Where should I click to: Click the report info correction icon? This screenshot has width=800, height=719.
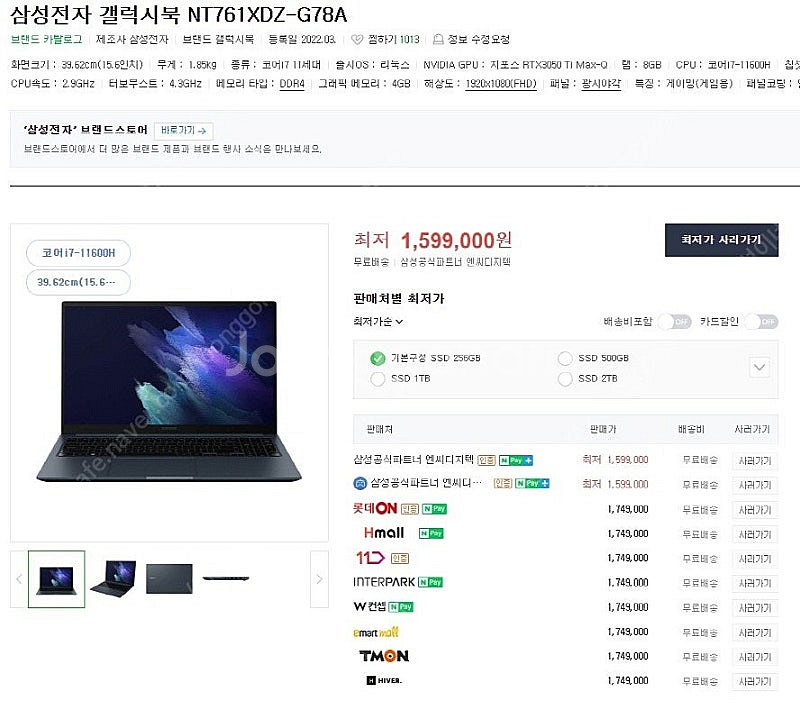[438, 39]
